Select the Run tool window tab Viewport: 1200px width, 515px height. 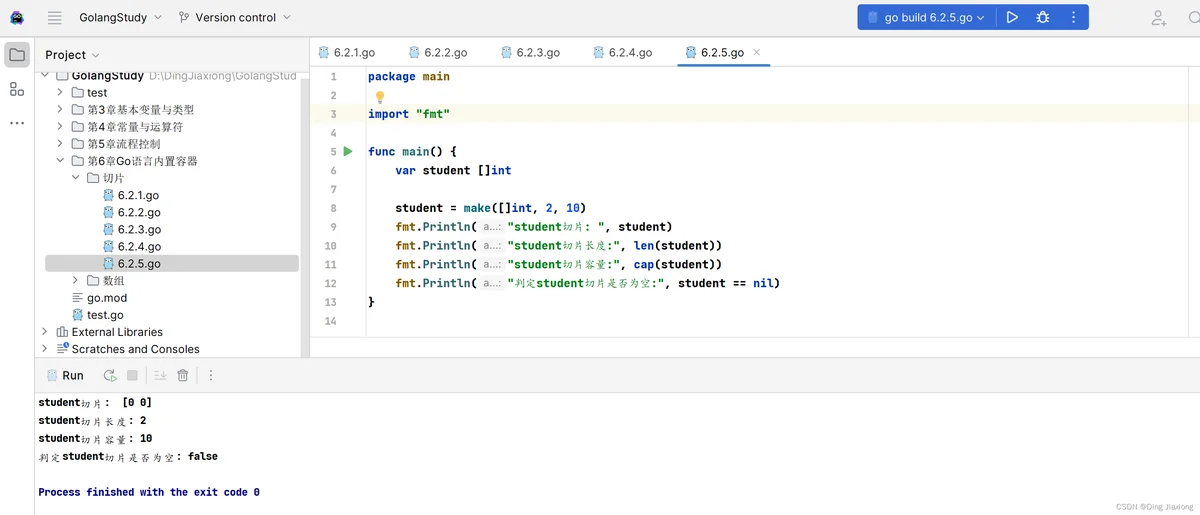click(x=65, y=376)
